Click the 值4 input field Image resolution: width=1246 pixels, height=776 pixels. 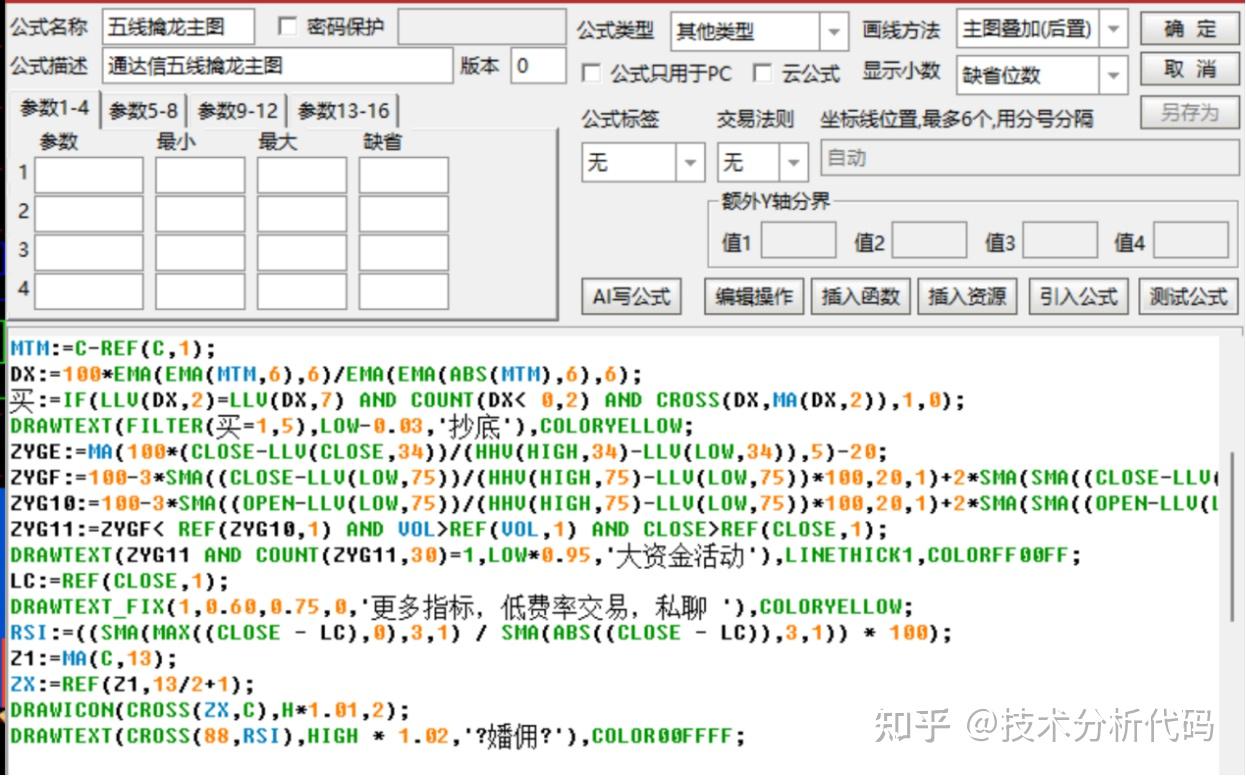1192,241
